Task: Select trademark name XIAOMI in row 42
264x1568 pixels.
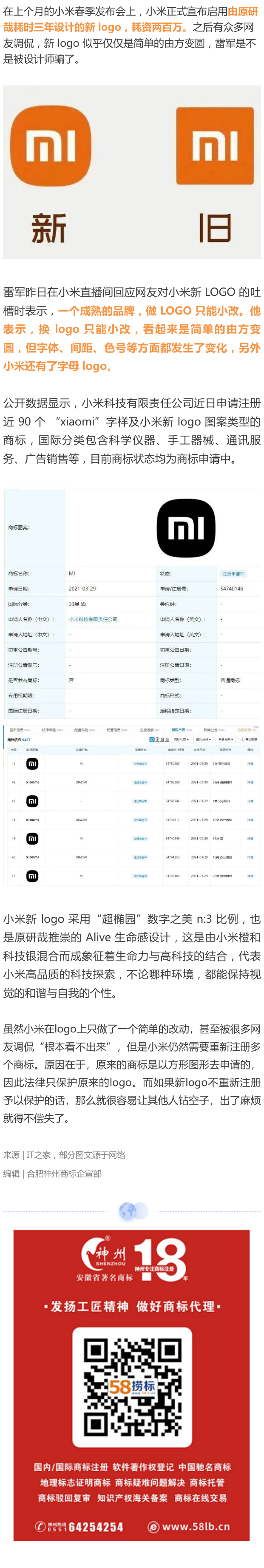Action: click(x=81, y=782)
